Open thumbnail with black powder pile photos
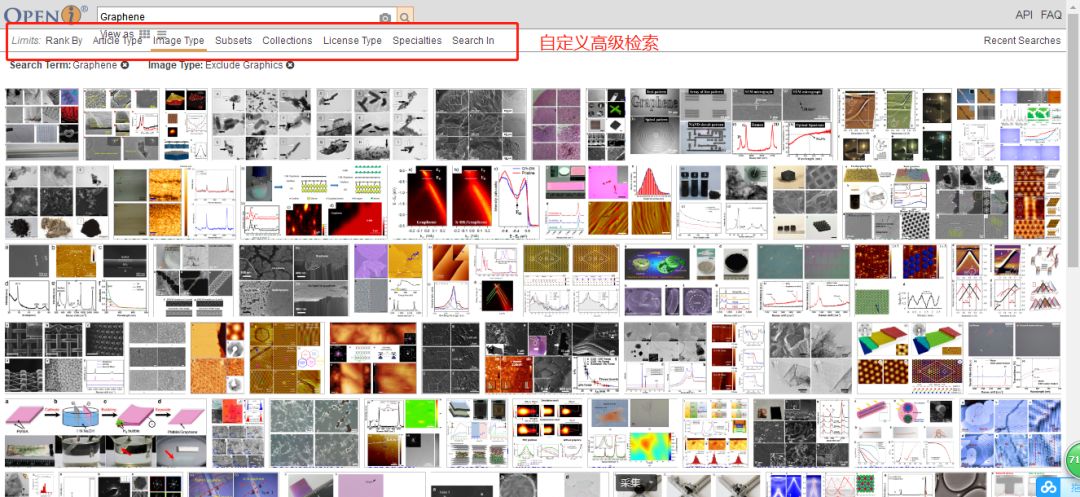 pyautogui.click(x=56, y=201)
